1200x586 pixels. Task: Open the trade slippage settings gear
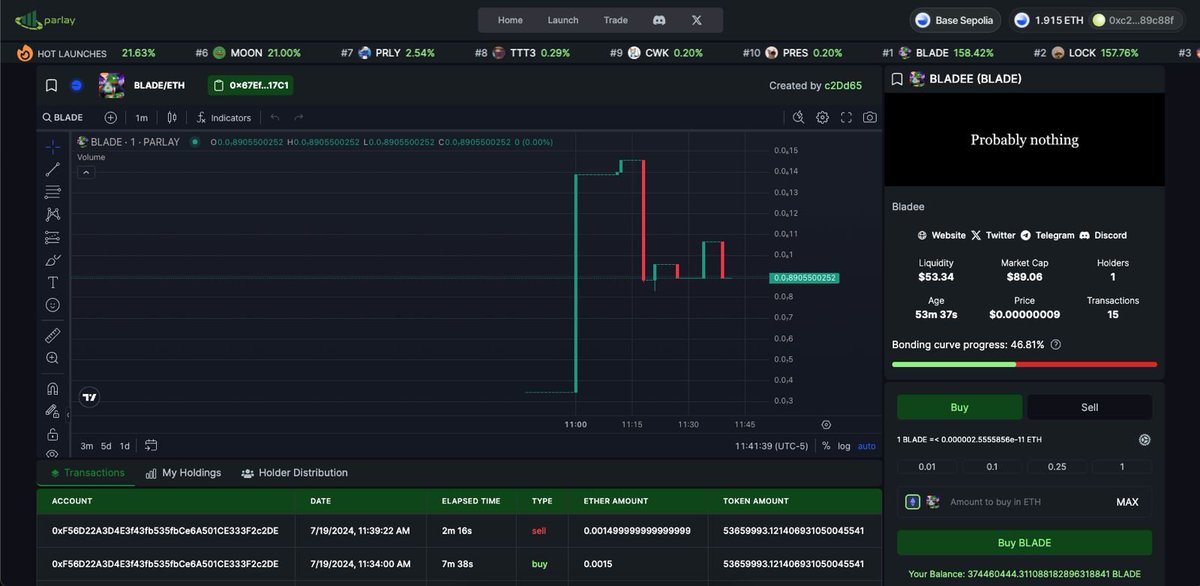click(1144, 440)
